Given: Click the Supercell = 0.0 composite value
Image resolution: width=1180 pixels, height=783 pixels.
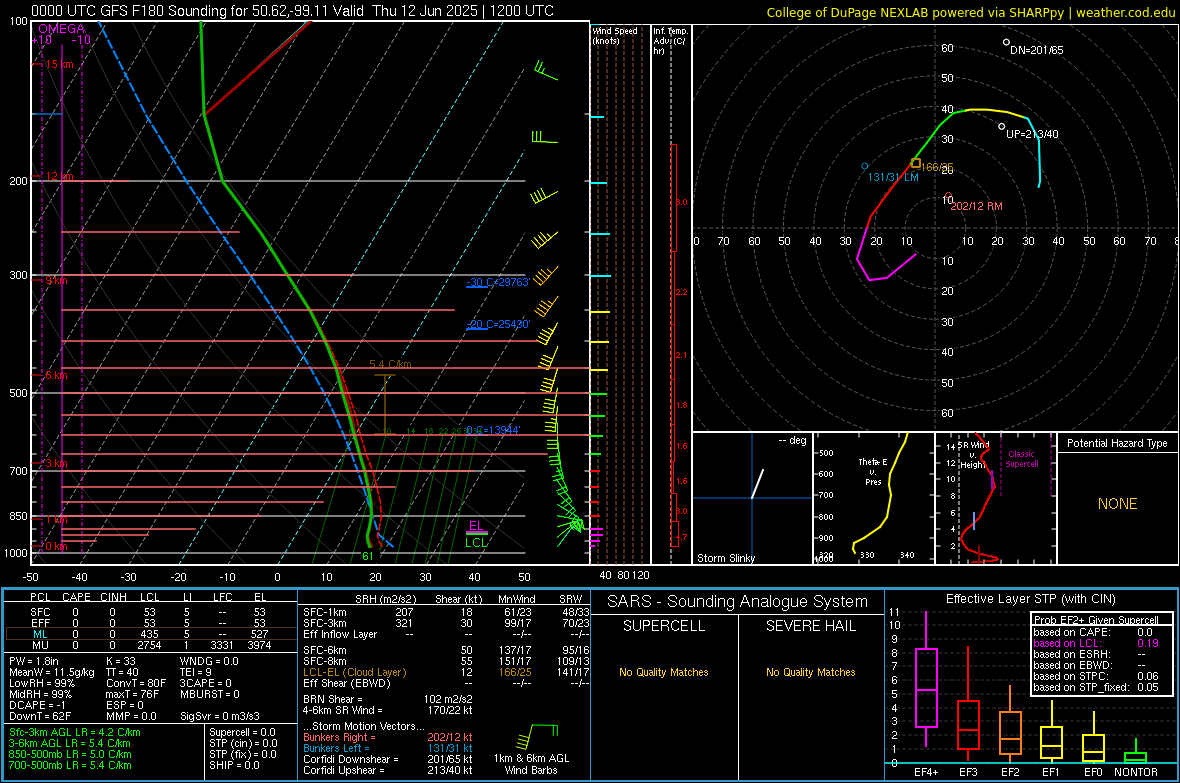Looking at the screenshot, I should pyautogui.click(x=242, y=732).
